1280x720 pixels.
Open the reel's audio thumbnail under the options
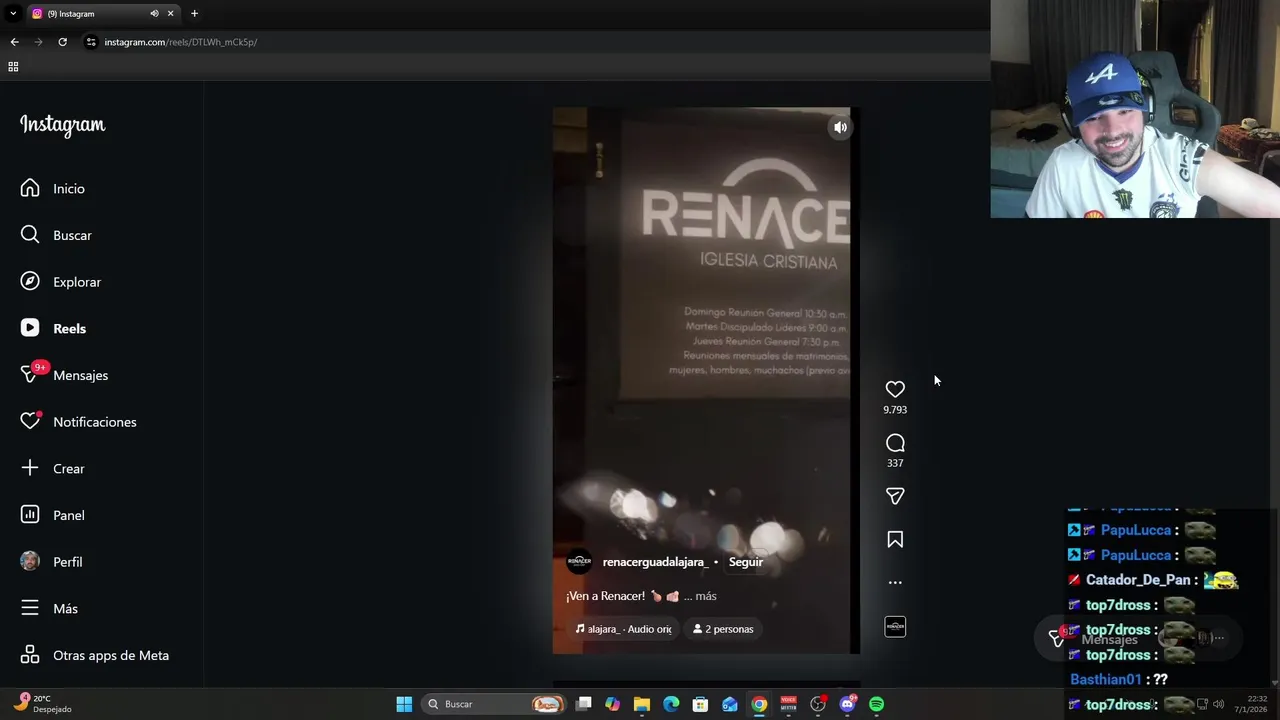[895, 627]
